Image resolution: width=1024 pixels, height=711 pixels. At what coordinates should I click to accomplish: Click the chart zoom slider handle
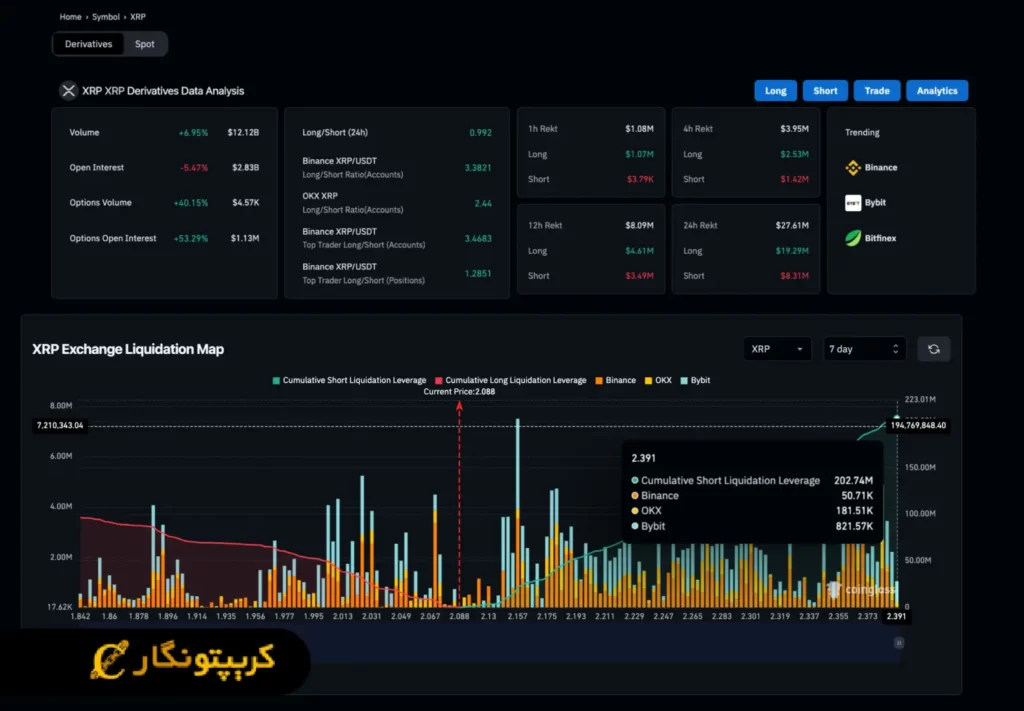click(898, 645)
